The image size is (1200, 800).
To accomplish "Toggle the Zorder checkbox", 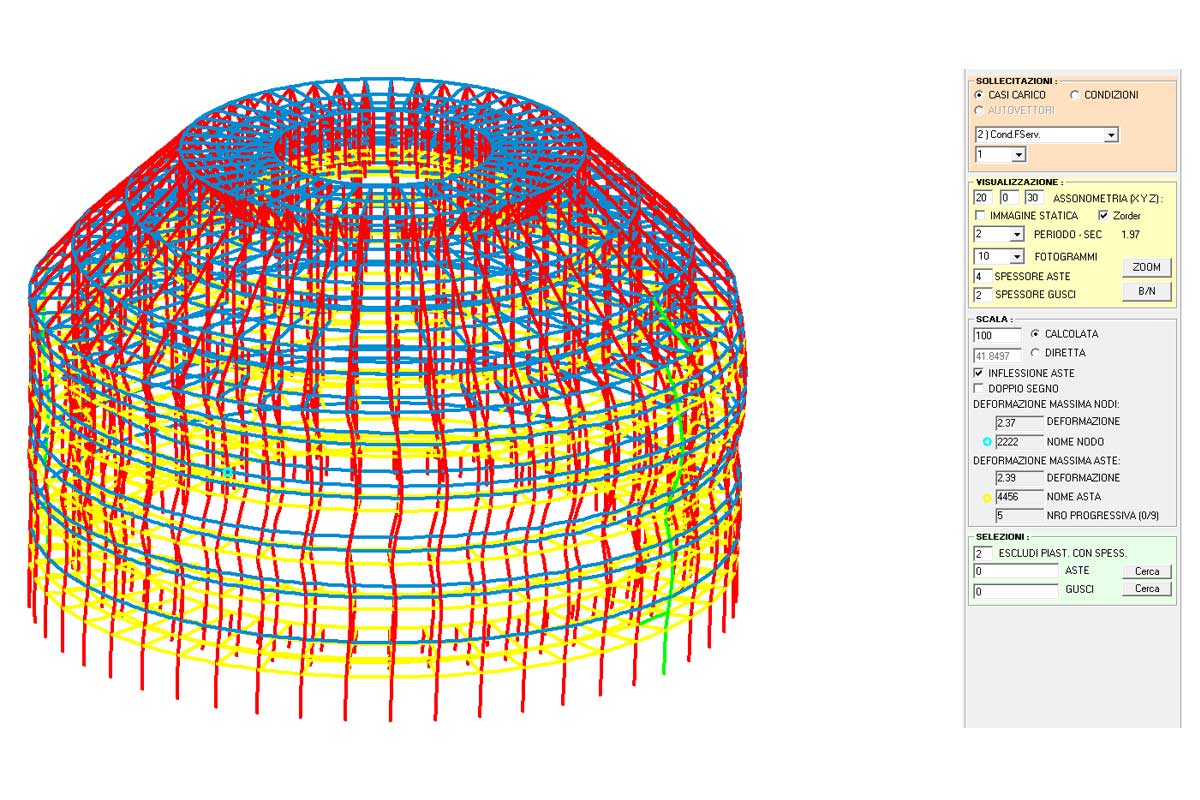I will point(1103,216).
